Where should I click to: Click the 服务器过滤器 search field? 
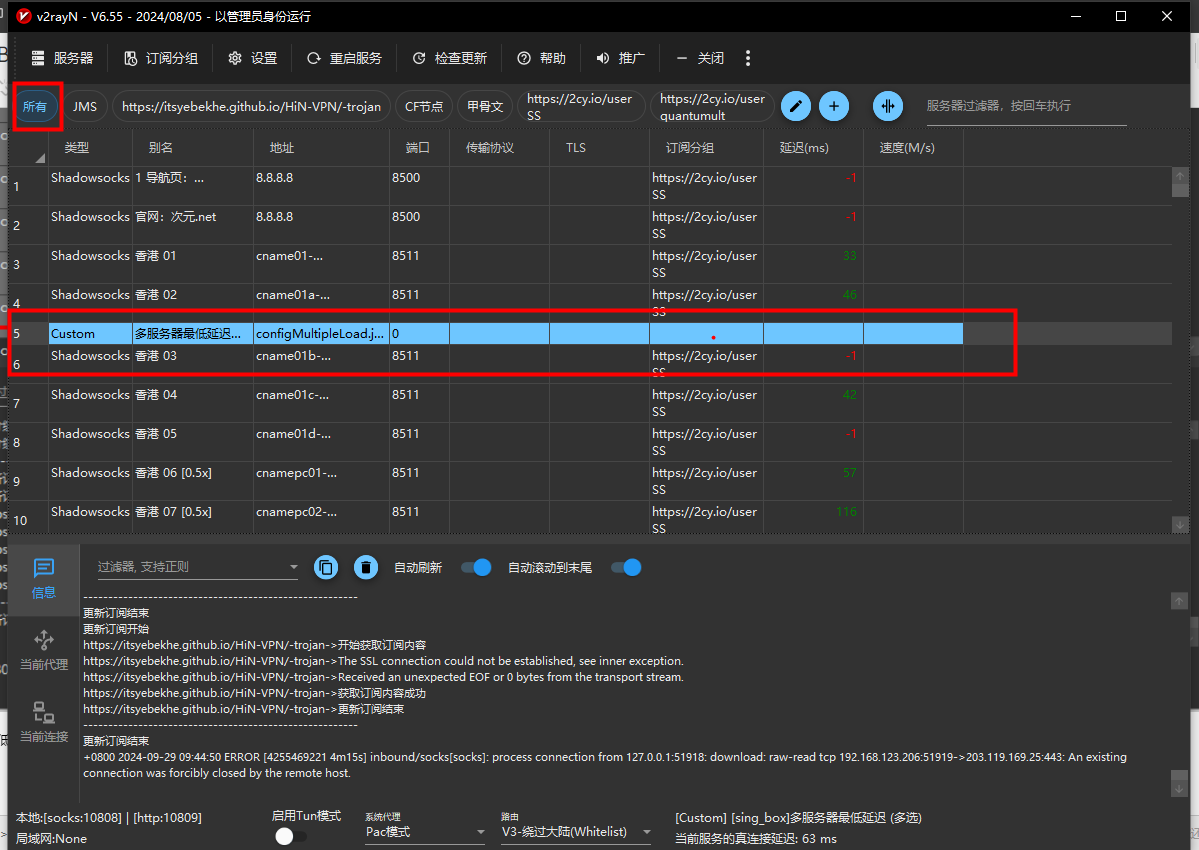[1025, 106]
